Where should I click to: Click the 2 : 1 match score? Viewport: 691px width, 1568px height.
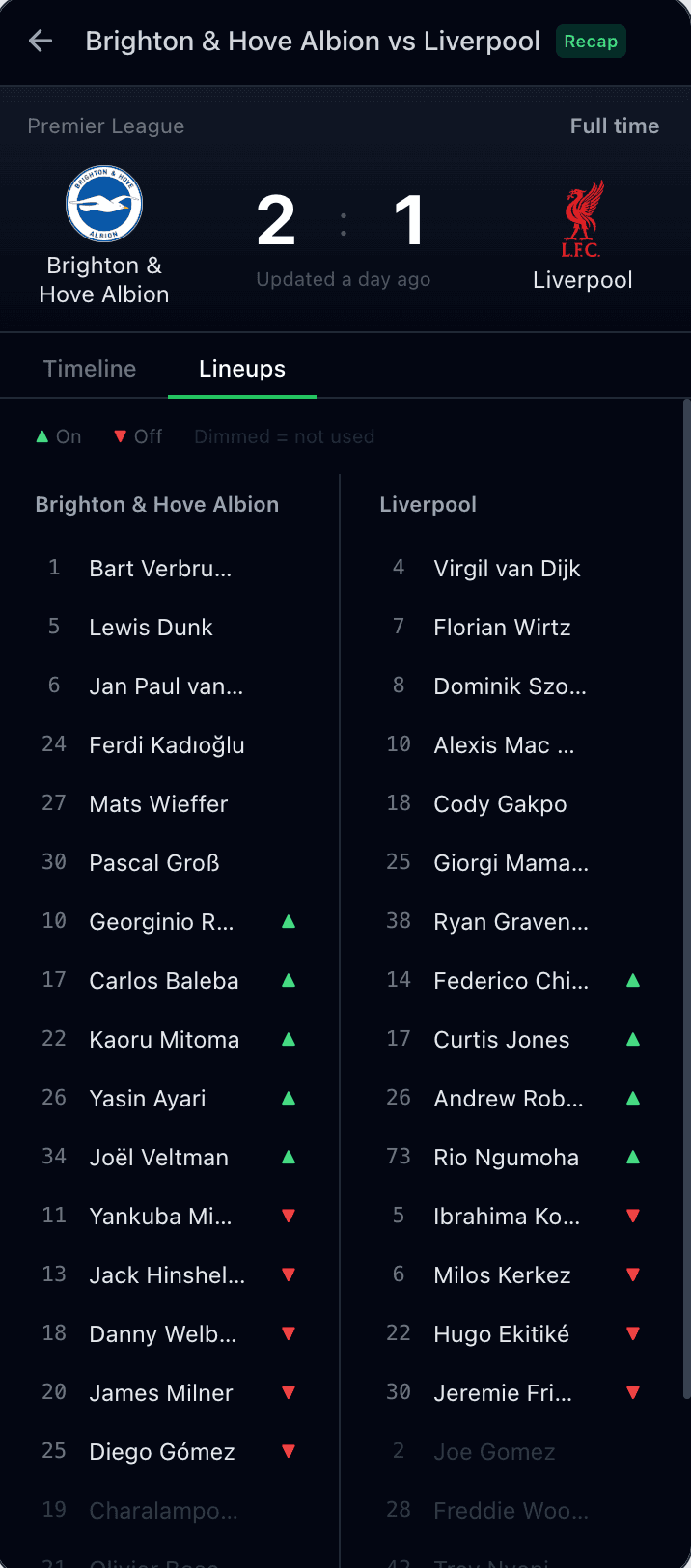coord(343,221)
